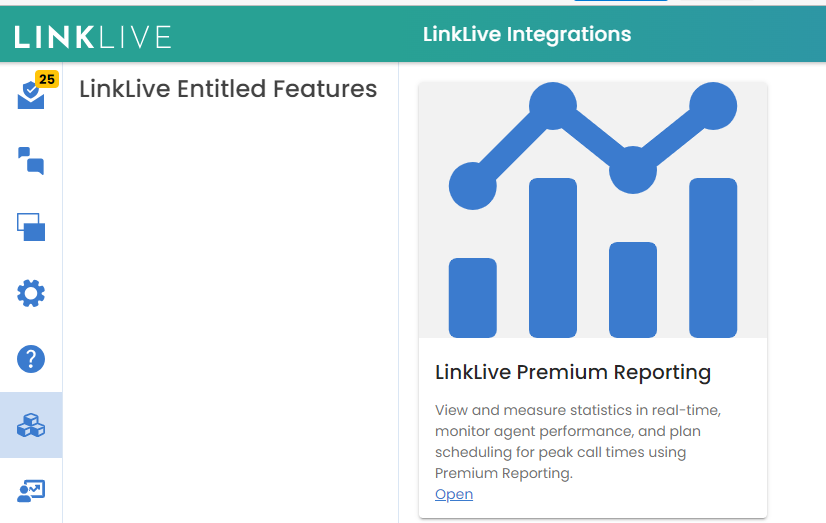Open the inbox icon with 25 badge
Image resolution: width=826 pixels, height=523 pixels.
click(31, 95)
